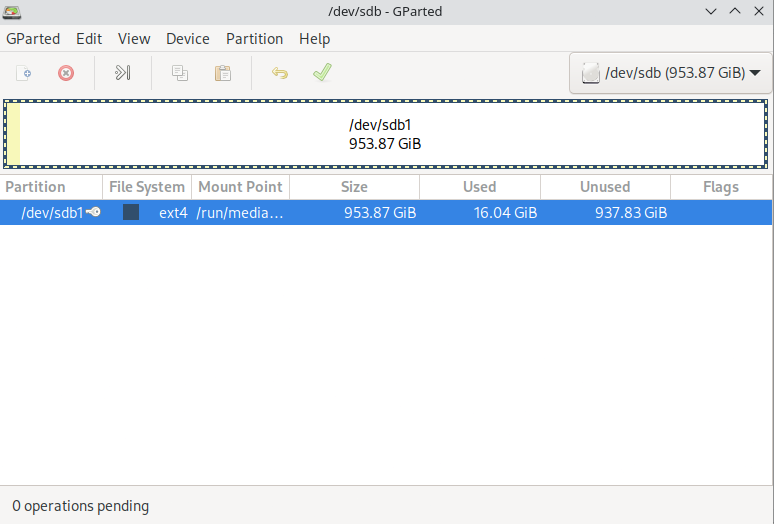774x524 pixels.
Task: Click the "0 operations pending" status text
Action: click(80, 506)
